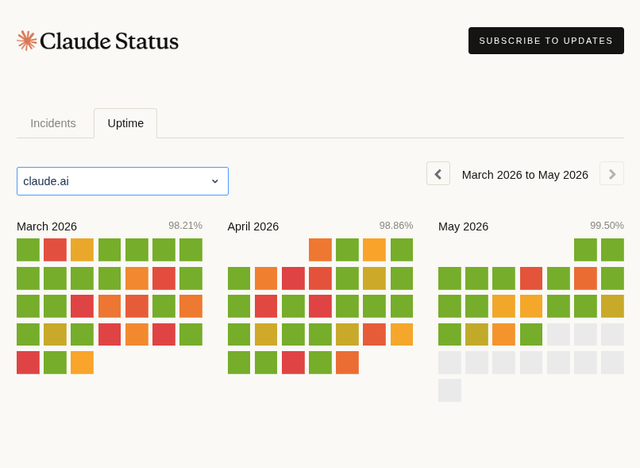Click the Claude starburst logo icon
The height and width of the screenshot is (468, 640).
[27, 41]
